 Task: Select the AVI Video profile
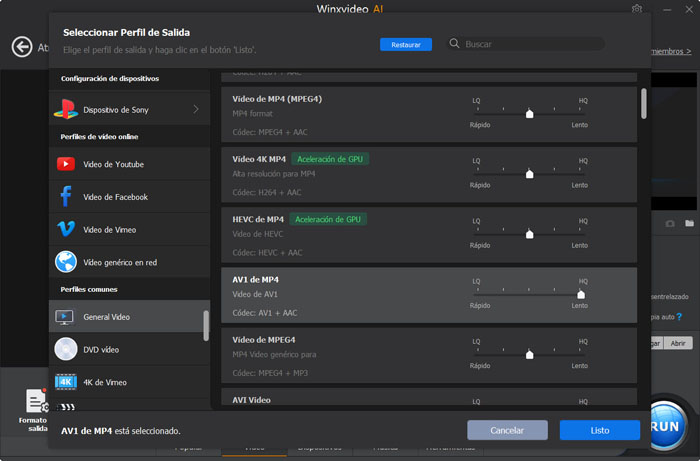coord(429,397)
